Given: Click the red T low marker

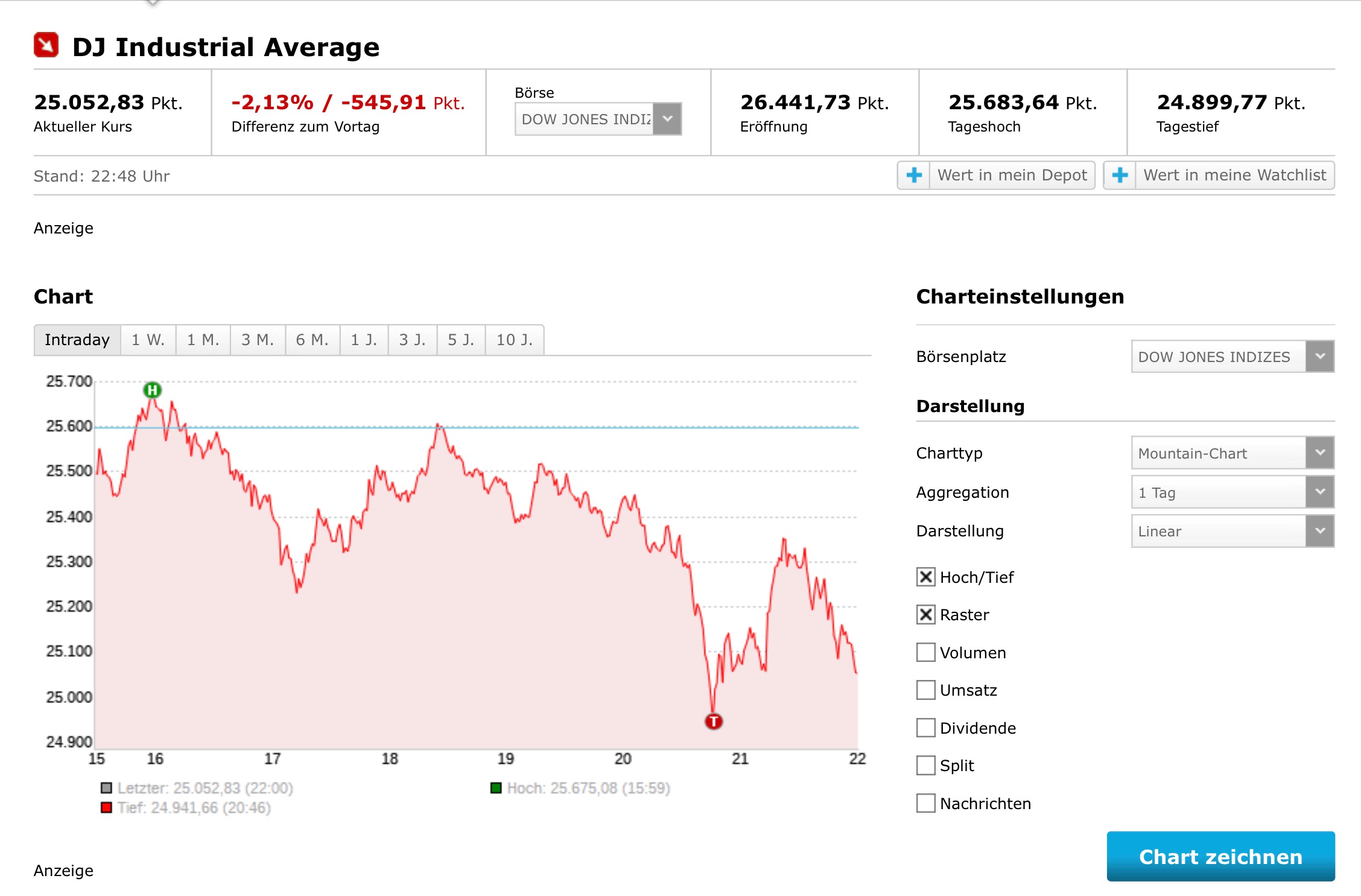Looking at the screenshot, I should 714,721.
